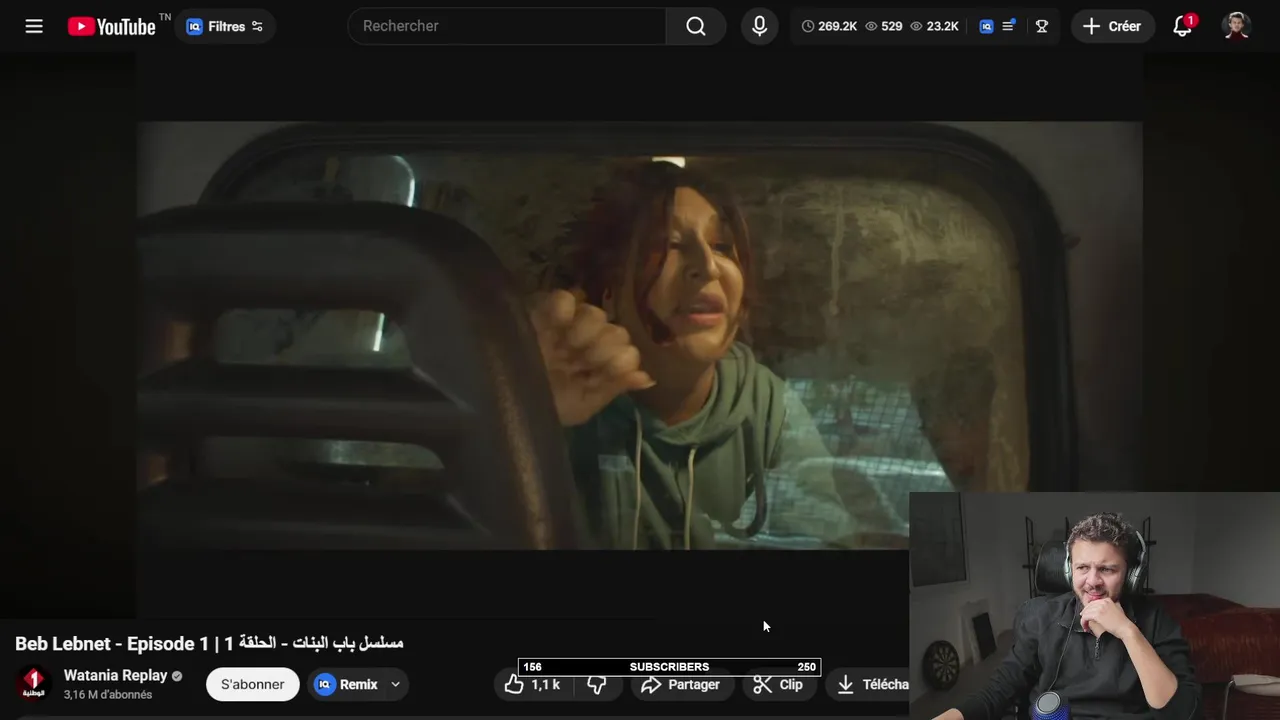Click the 529 views stat
The height and width of the screenshot is (720, 1280).
coord(884,26)
